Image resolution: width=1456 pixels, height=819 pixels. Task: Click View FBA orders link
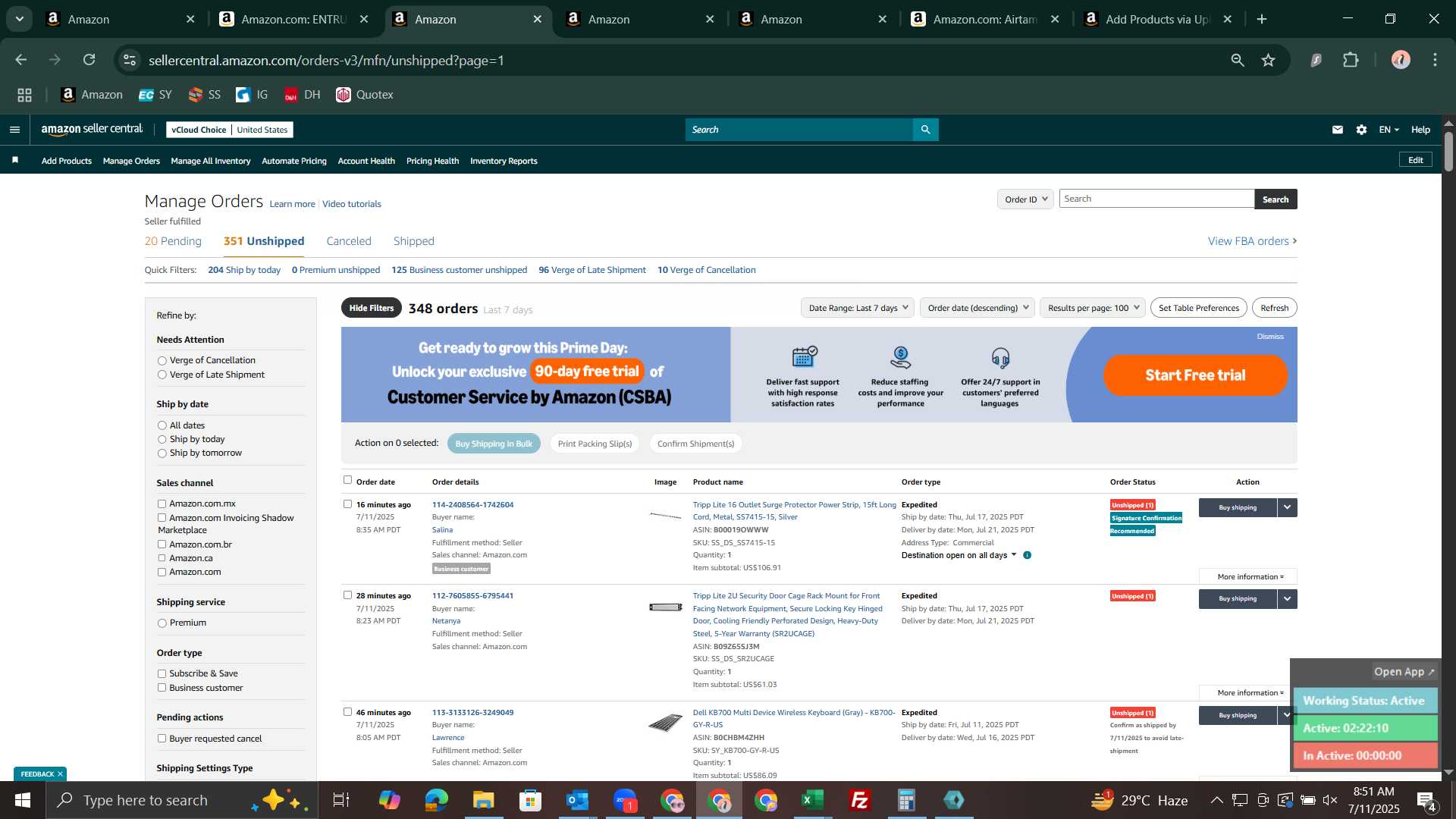[1252, 241]
